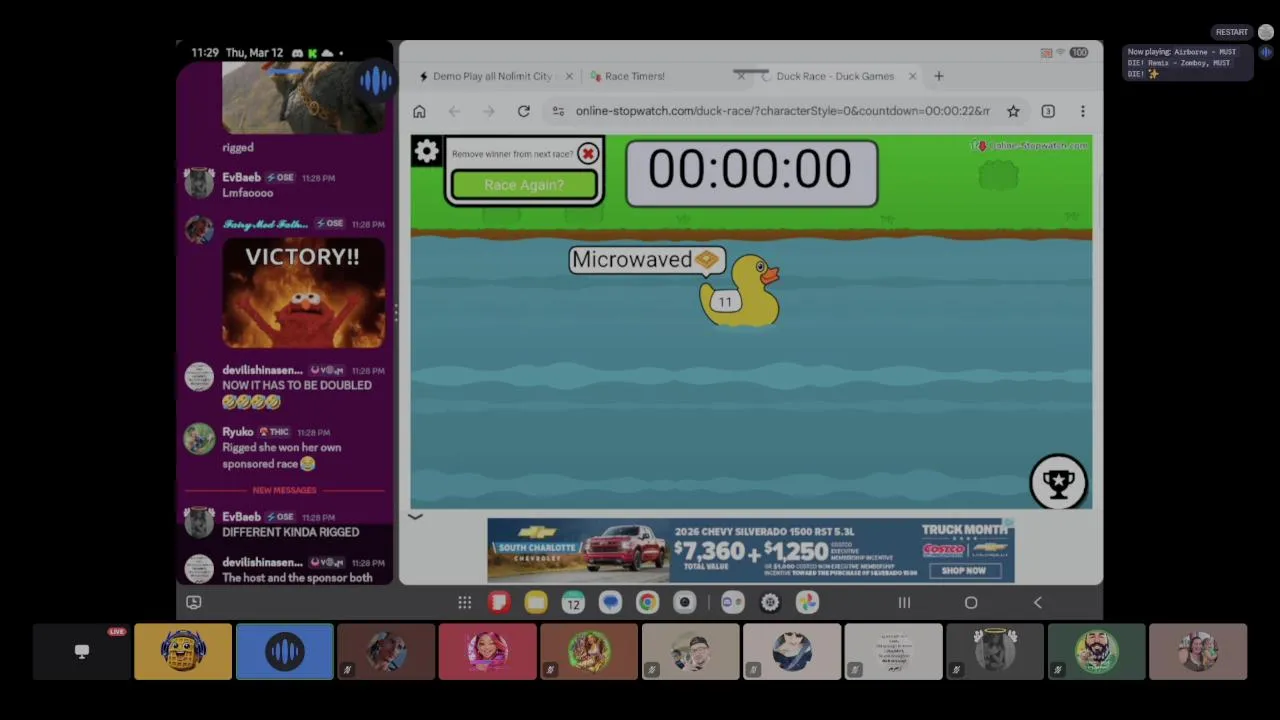The width and height of the screenshot is (1280, 720).
Task: Open the app drawer grid icon
Action: tap(464, 602)
